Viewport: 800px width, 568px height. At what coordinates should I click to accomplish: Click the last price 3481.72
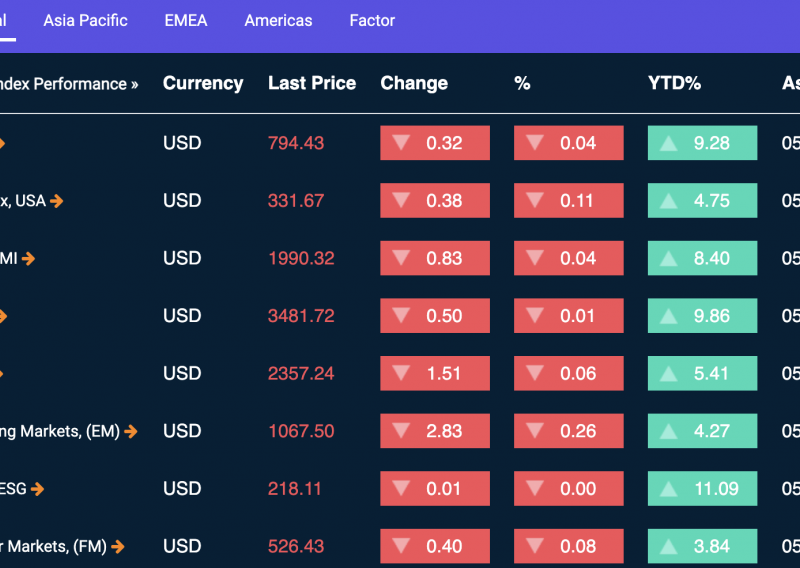[301, 316]
